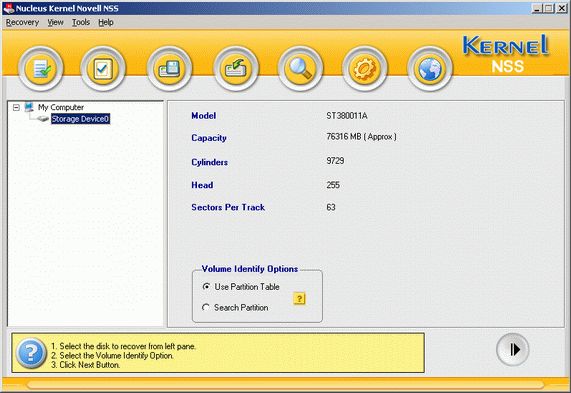Click the checkbox selection toolbar icon

[x=103, y=68]
